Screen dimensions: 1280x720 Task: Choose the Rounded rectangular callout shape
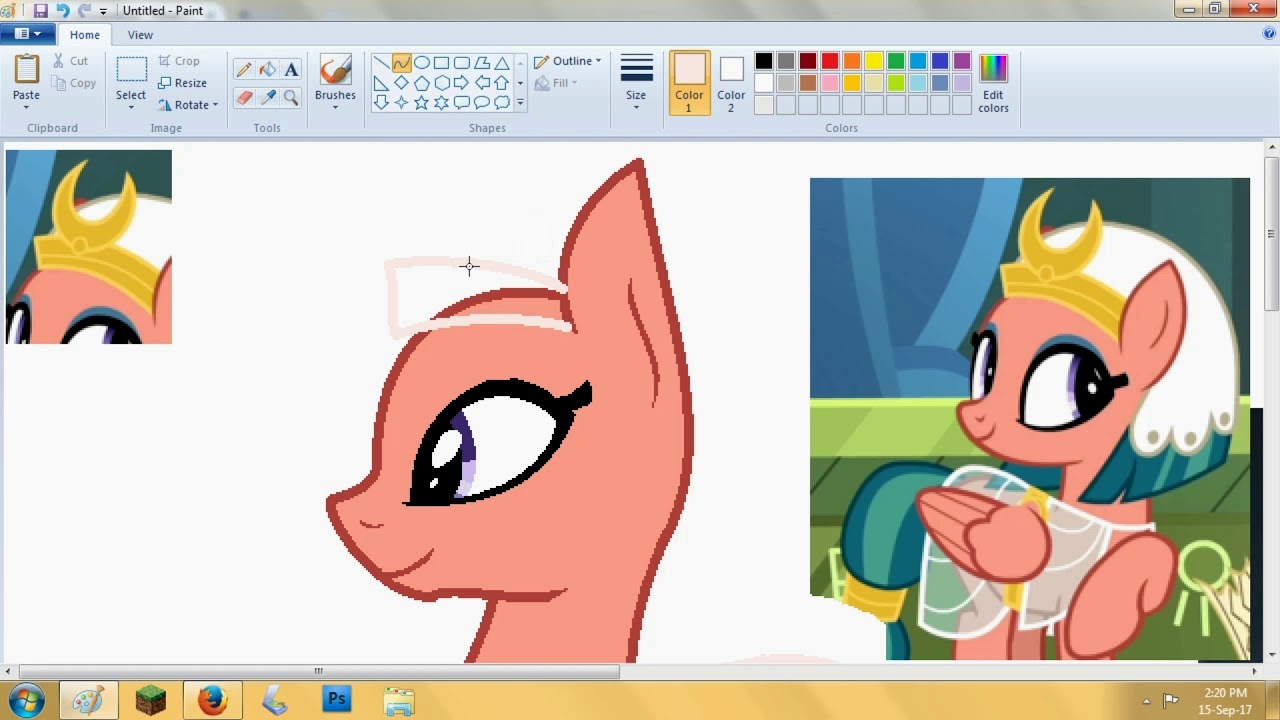461,102
